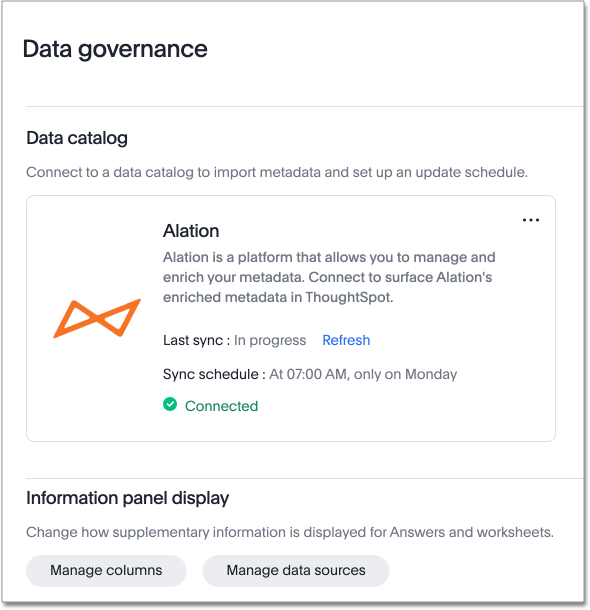
Task: Click the green Connected status text
Action: (x=221, y=406)
